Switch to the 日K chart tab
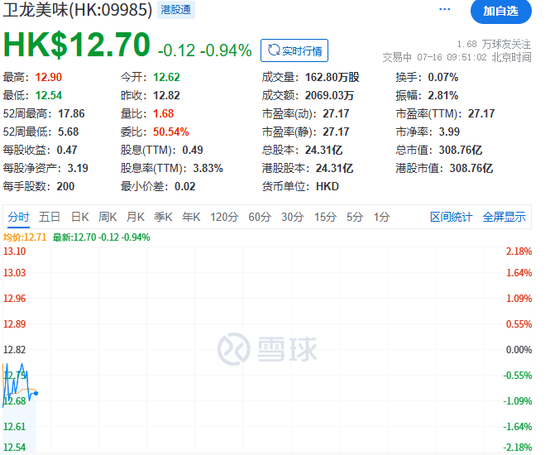The image size is (550, 455). [80, 217]
